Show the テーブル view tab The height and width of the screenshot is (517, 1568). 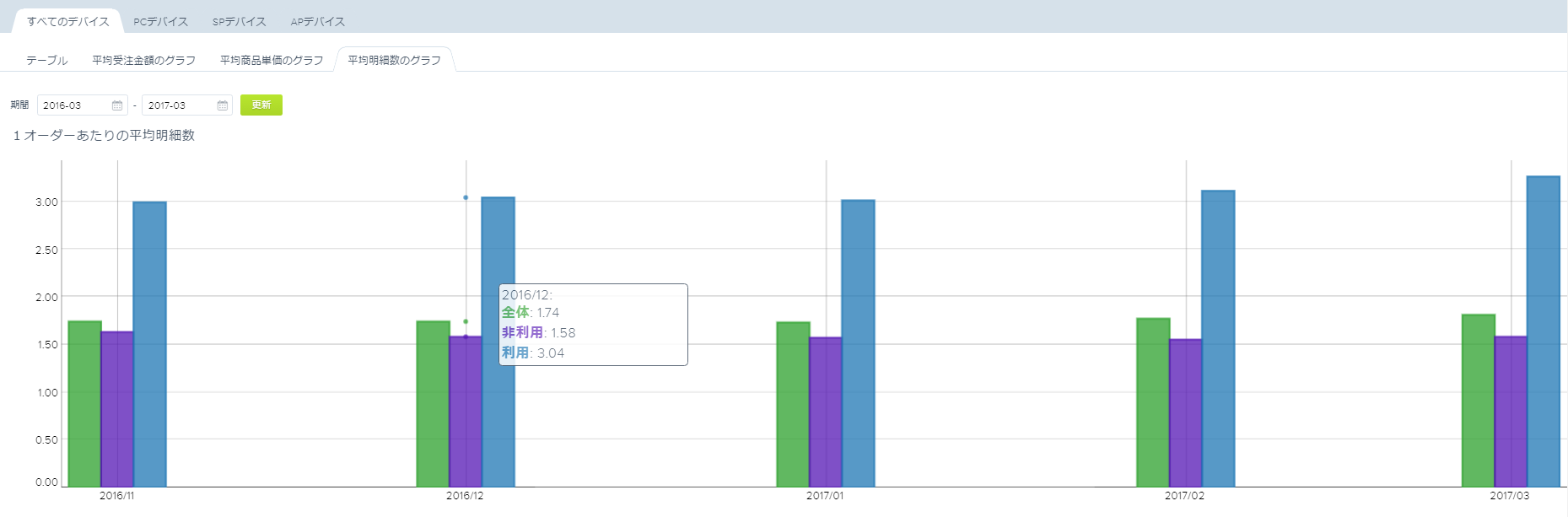(47, 60)
